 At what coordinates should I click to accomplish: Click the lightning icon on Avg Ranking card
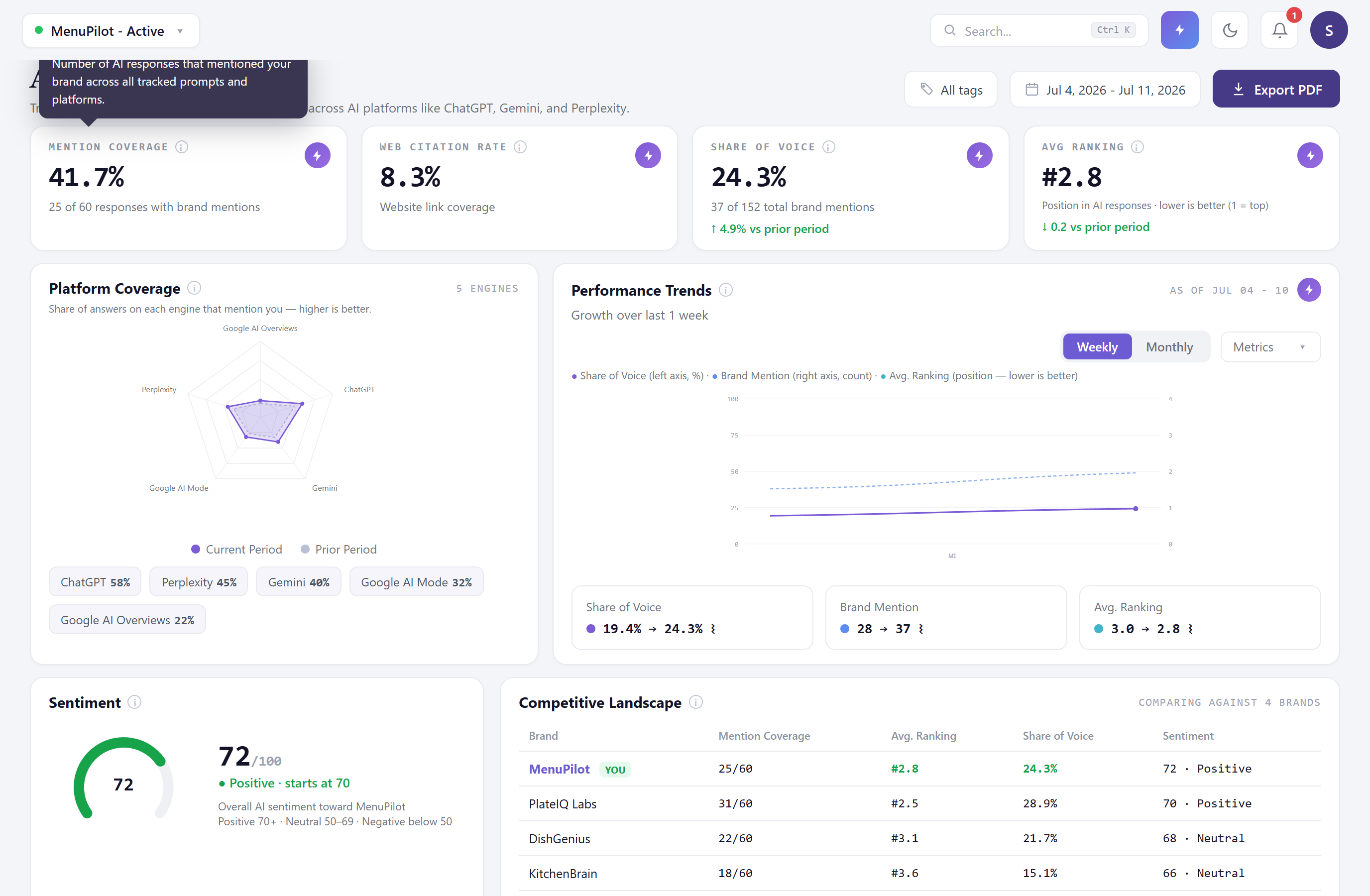[x=1310, y=155]
